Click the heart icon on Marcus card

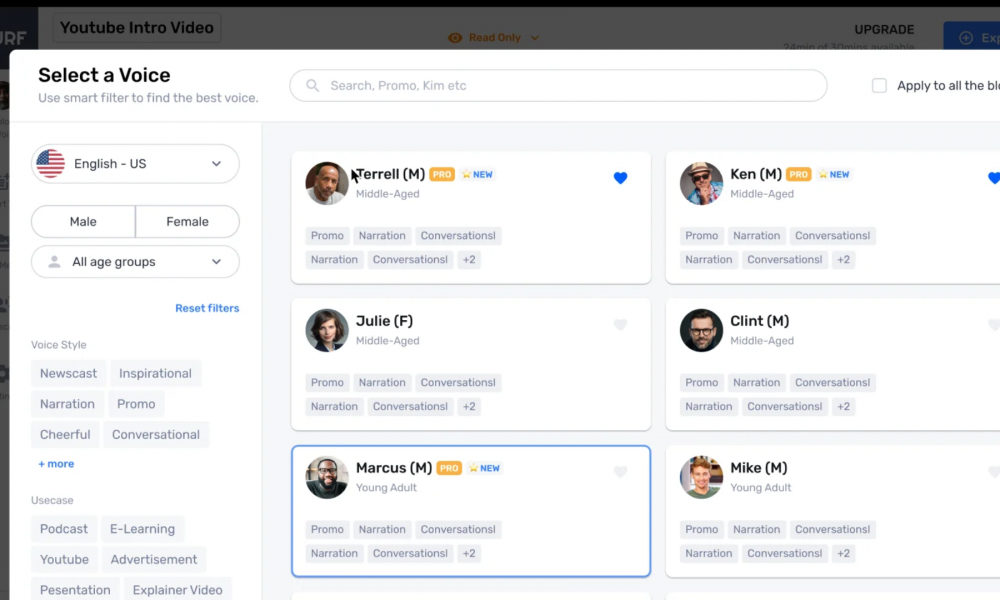point(620,472)
